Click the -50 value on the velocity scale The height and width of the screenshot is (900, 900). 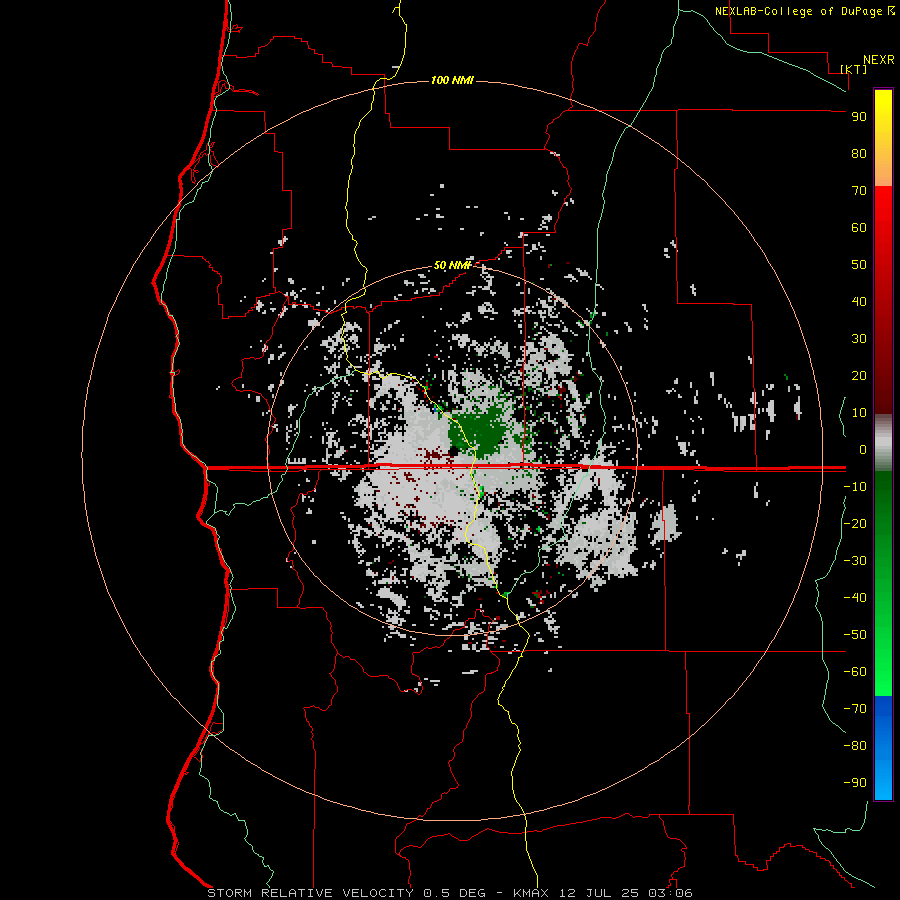tap(855, 635)
